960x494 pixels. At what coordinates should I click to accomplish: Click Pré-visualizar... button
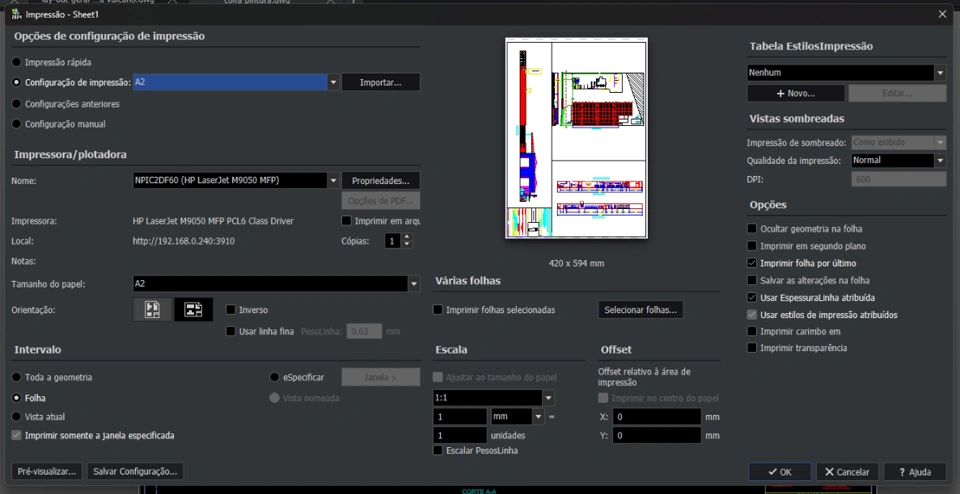47,471
